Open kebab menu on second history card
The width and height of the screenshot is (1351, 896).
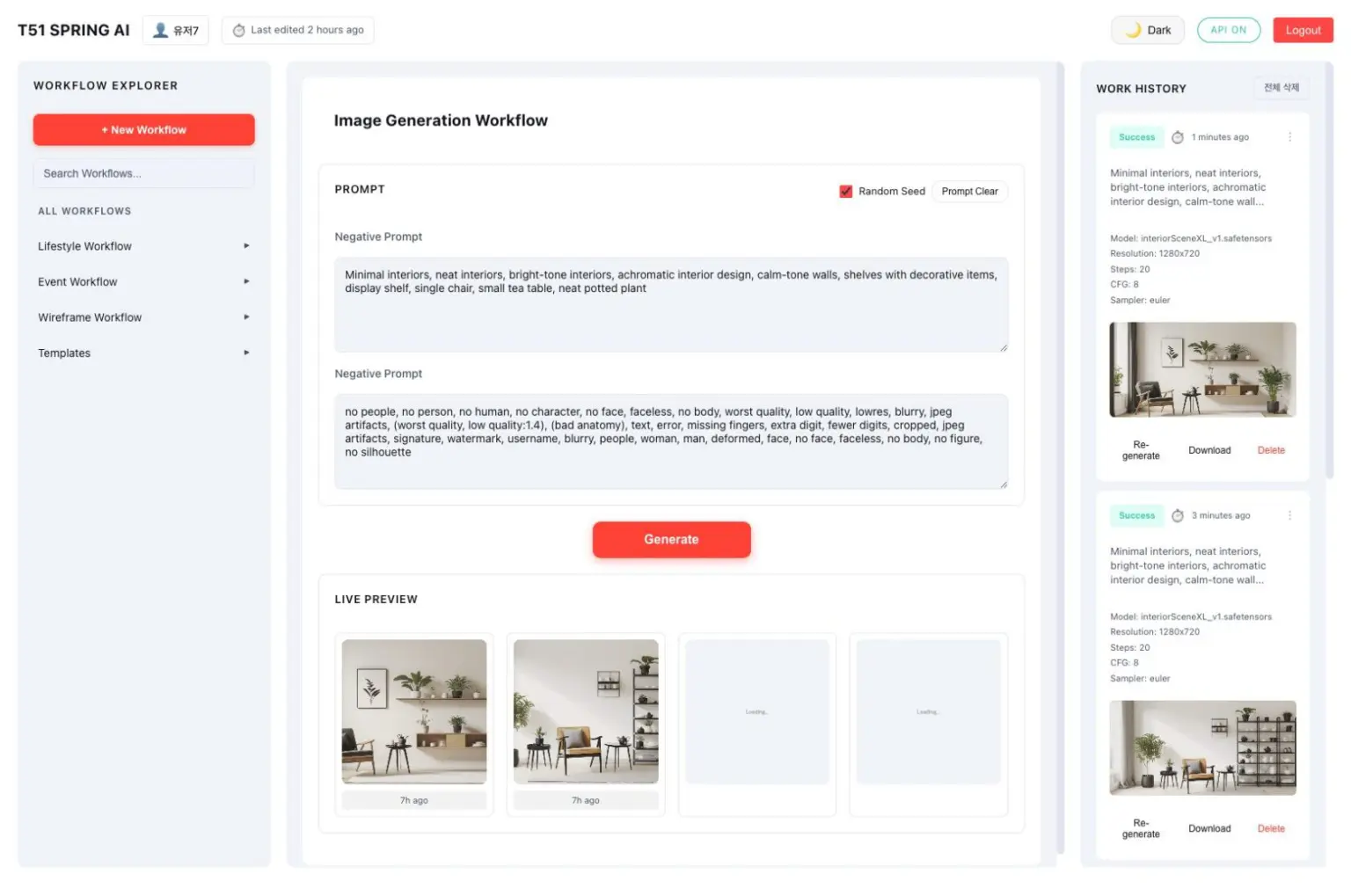click(x=1289, y=516)
